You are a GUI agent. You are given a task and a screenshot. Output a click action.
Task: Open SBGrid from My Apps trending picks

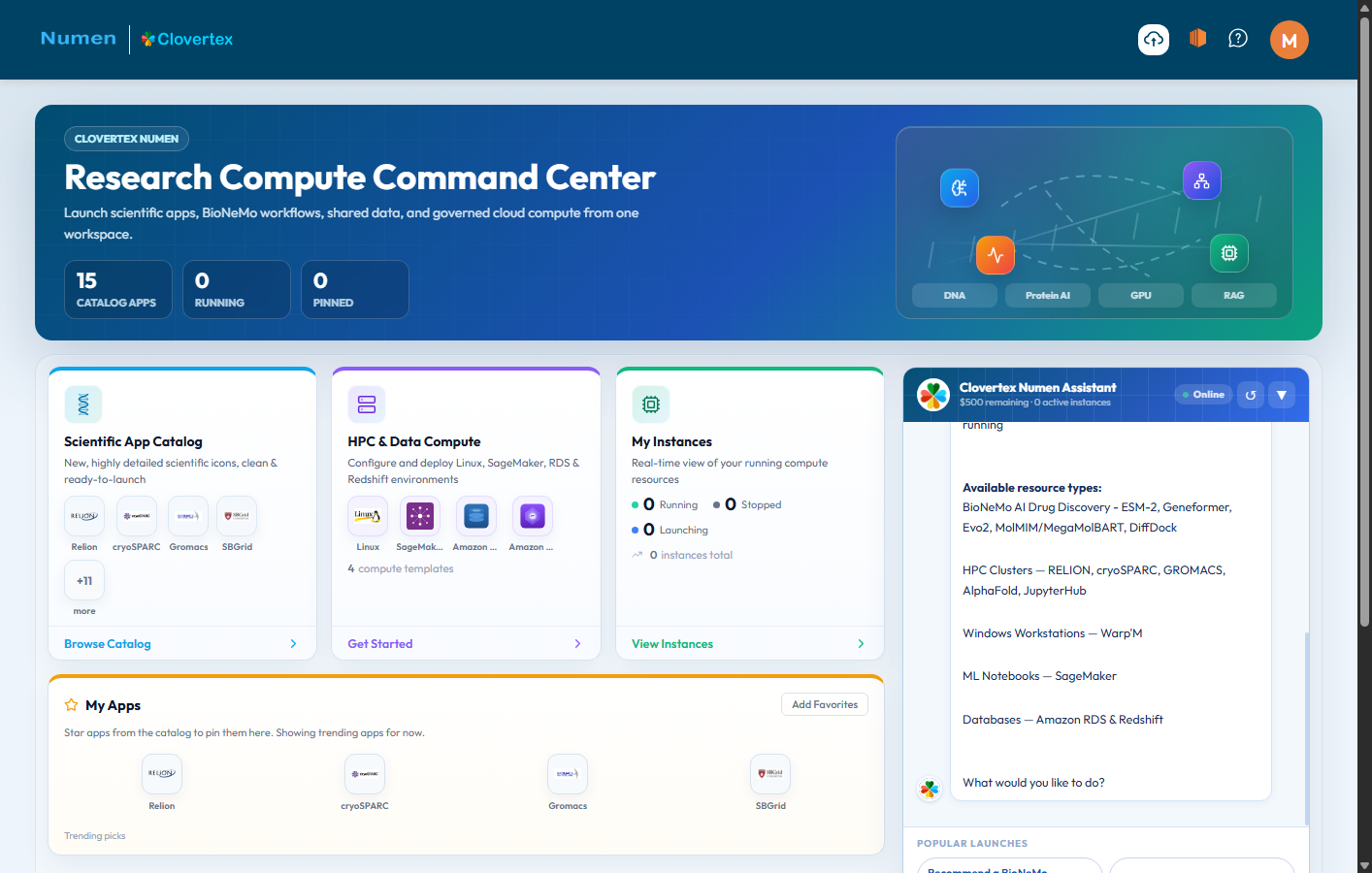click(x=770, y=774)
